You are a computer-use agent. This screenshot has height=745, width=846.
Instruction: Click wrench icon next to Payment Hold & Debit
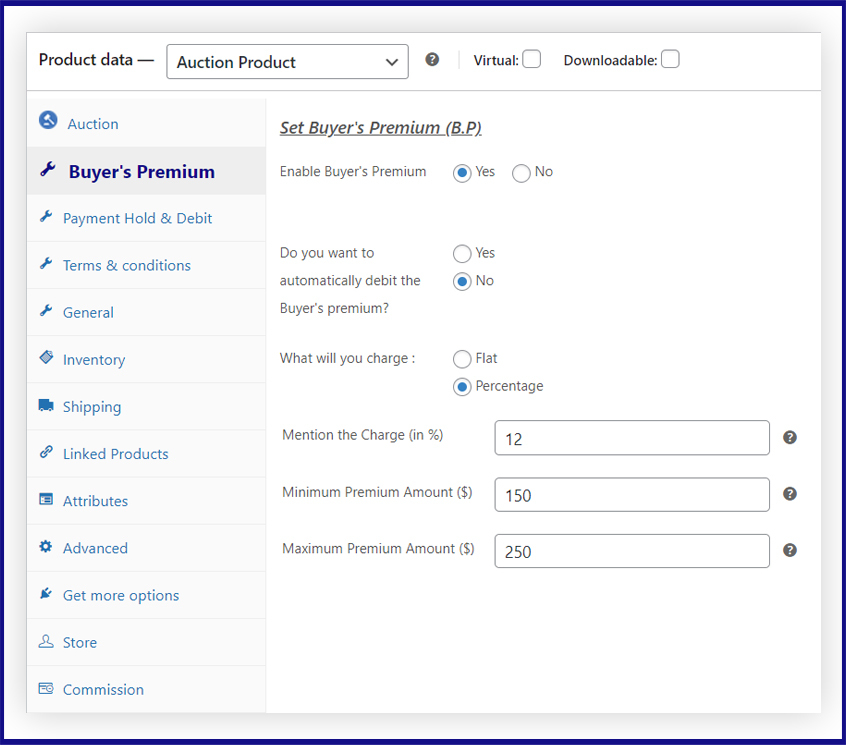click(x=46, y=216)
